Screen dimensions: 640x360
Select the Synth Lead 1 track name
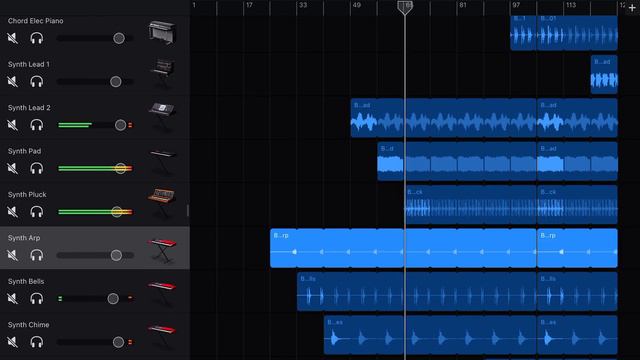click(29, 64)
